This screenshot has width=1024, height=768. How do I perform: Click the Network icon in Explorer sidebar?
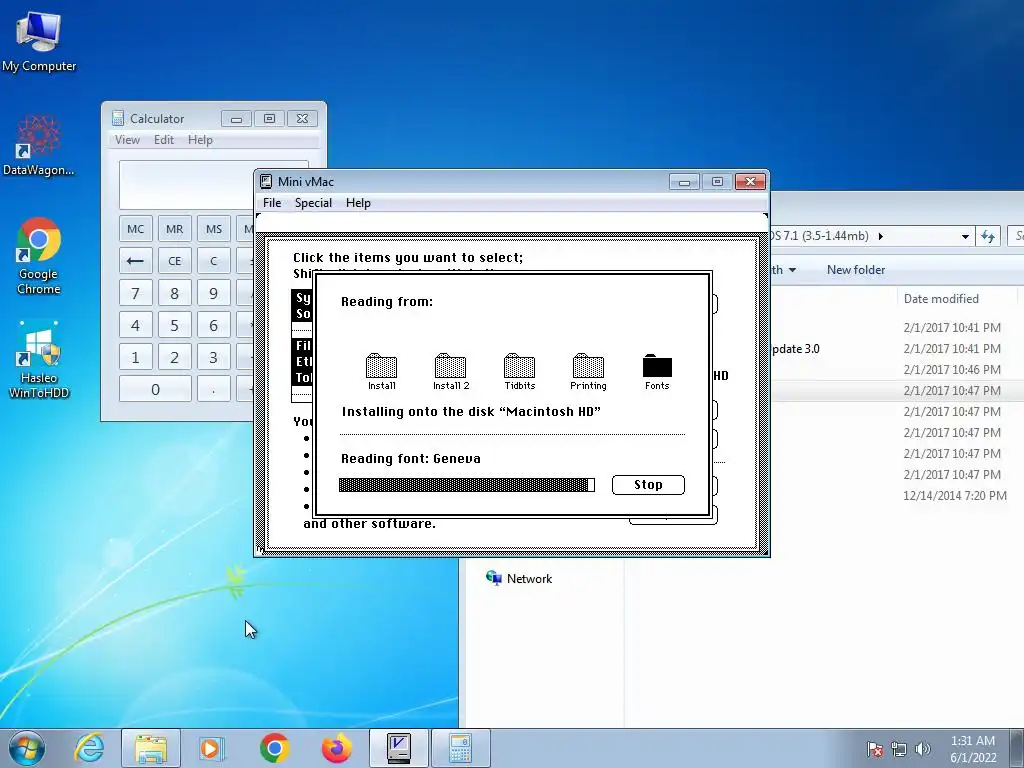493,578
